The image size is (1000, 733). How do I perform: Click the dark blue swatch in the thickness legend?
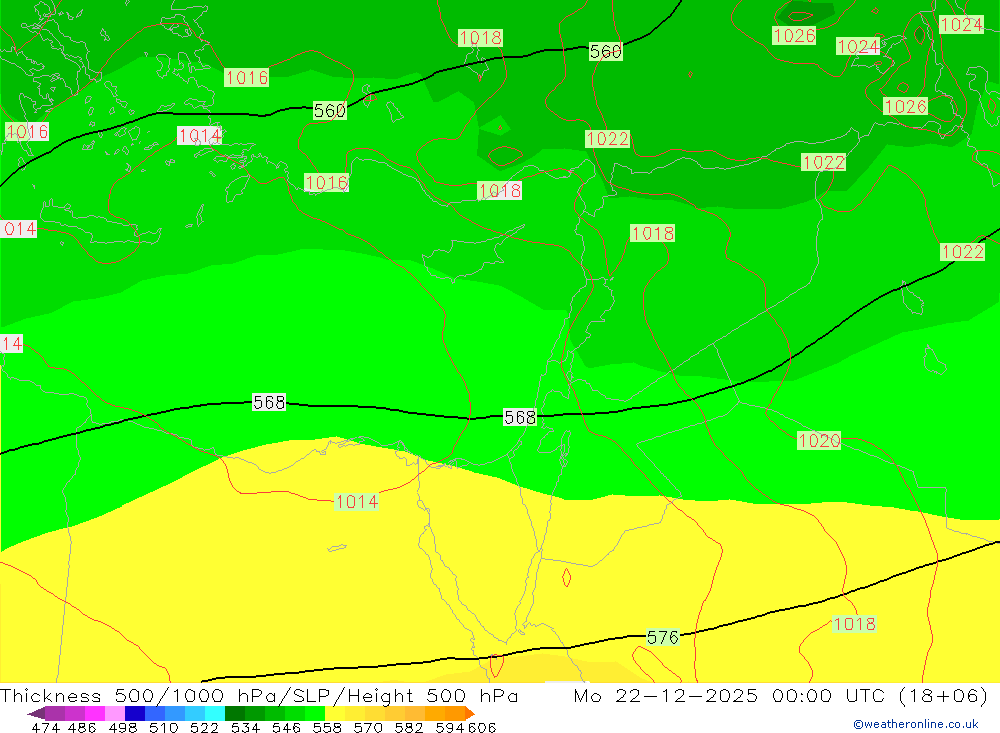coord(135,713)
